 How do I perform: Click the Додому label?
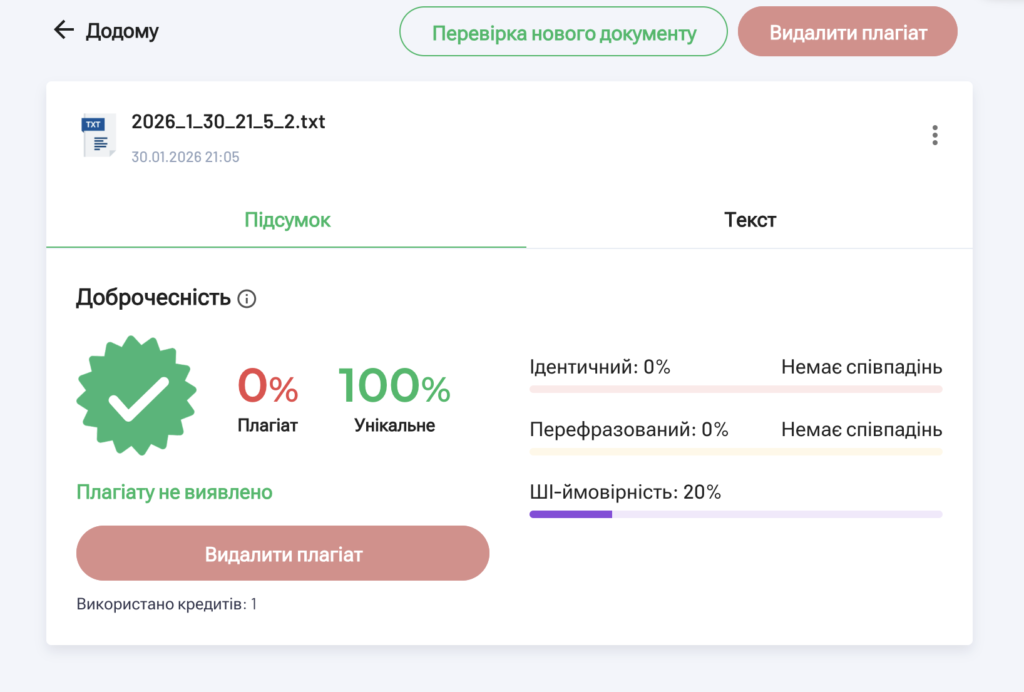pyautogui.click(x=122, y=30)
